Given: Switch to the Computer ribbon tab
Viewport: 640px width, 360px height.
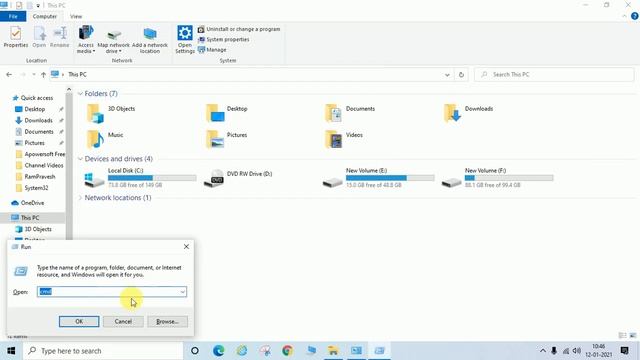Looking at the screenshot, I should pos(44,16).
